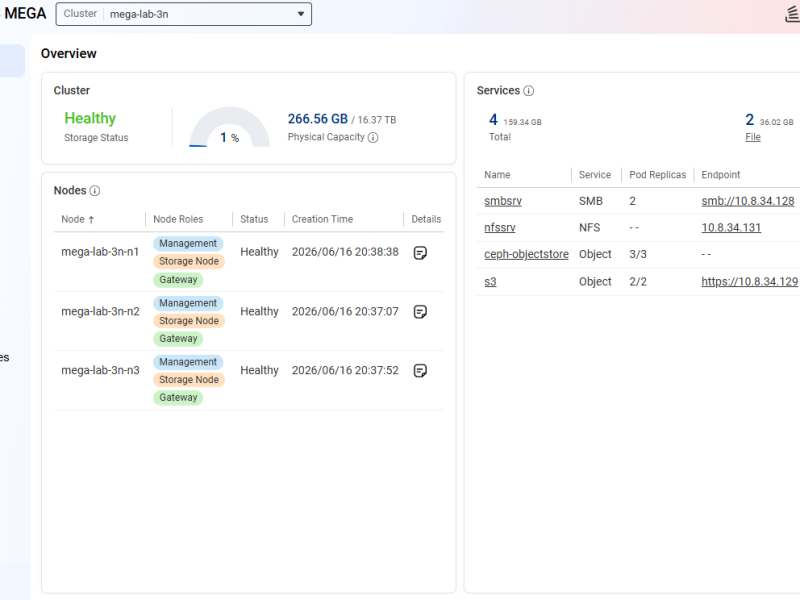Click the Gateway tag of mega-lab-3n-n1

(x=178, y=280)
